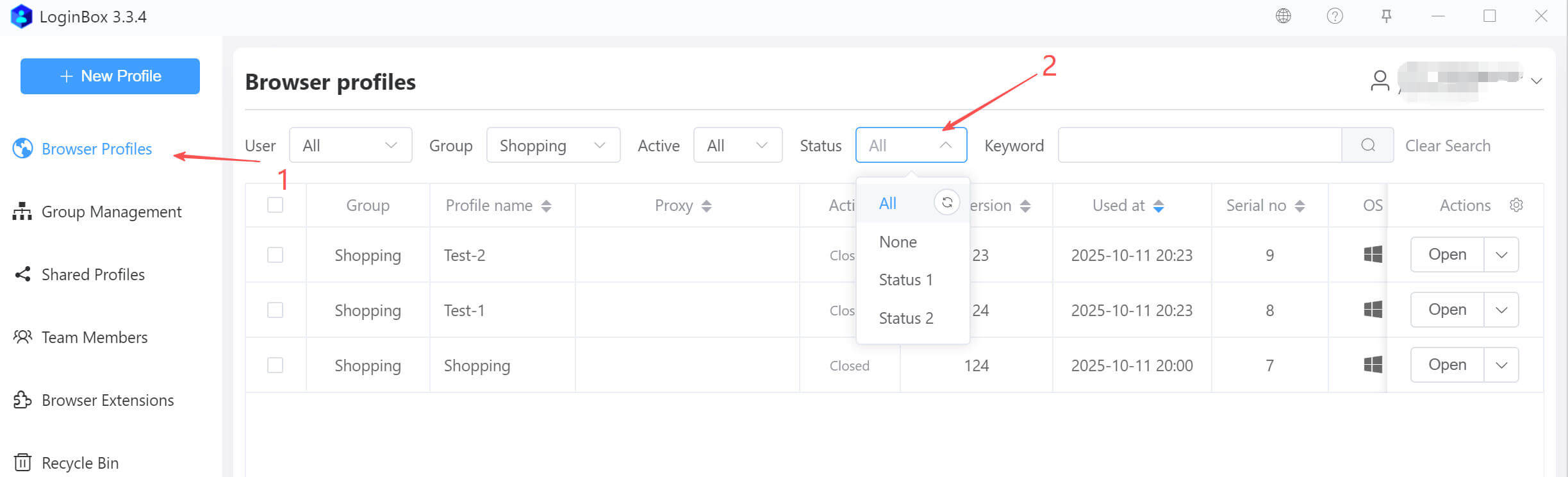The width and height of the screenshot is (1568, 477).
Task: Open table column settings gear icon
Action: pos(1516,205)
